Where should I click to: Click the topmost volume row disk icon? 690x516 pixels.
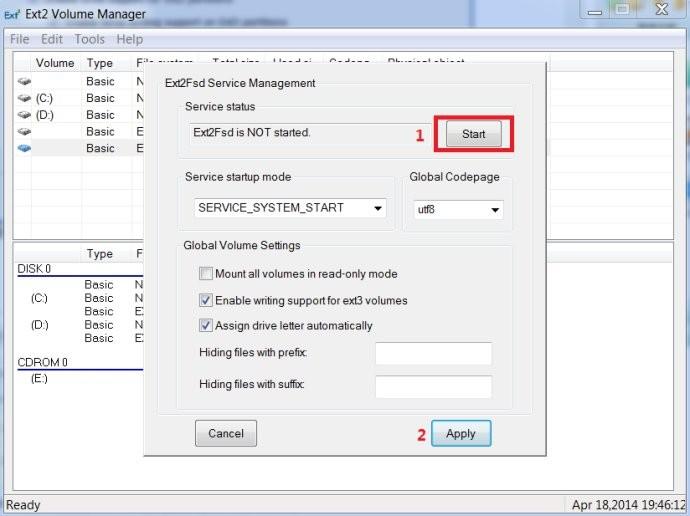pyautogui.click(x=24, y=81)
